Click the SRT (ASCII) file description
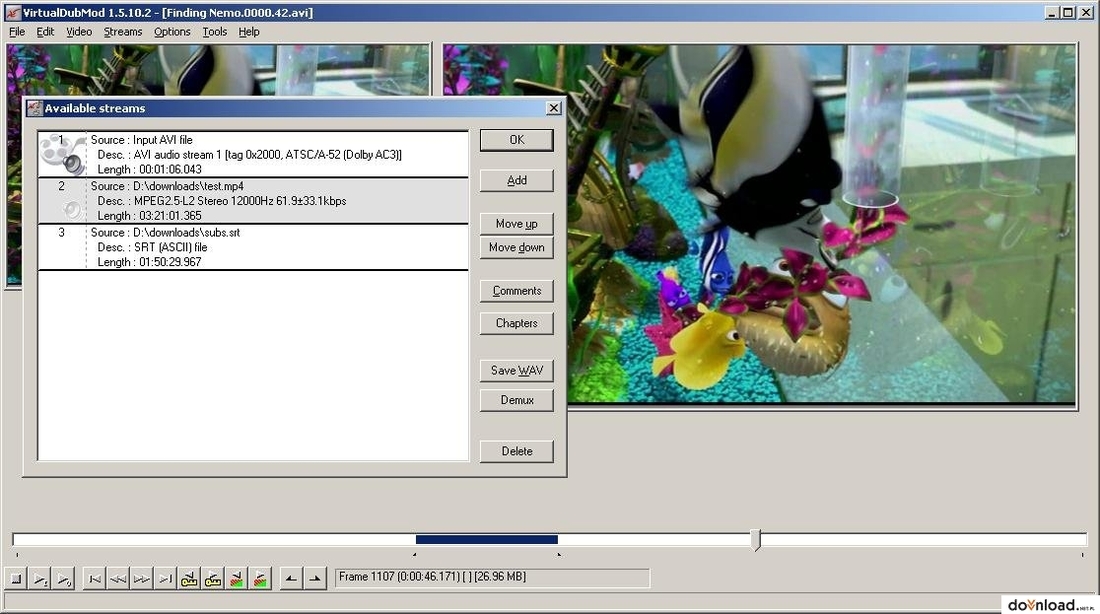This screenshot has width=1100, height=614. tap(152, 247)
